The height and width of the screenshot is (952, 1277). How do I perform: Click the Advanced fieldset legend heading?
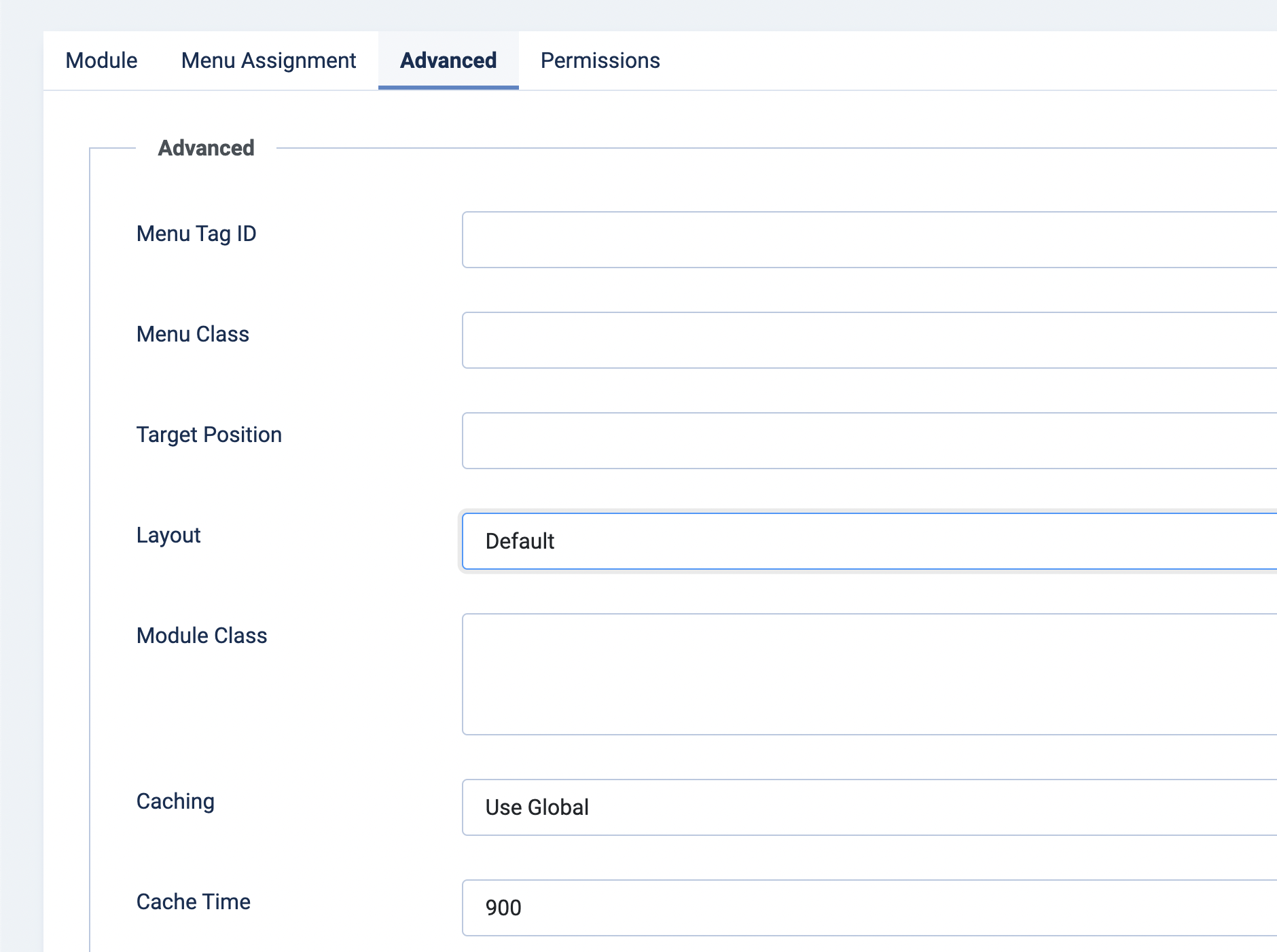tap(206, 148)
